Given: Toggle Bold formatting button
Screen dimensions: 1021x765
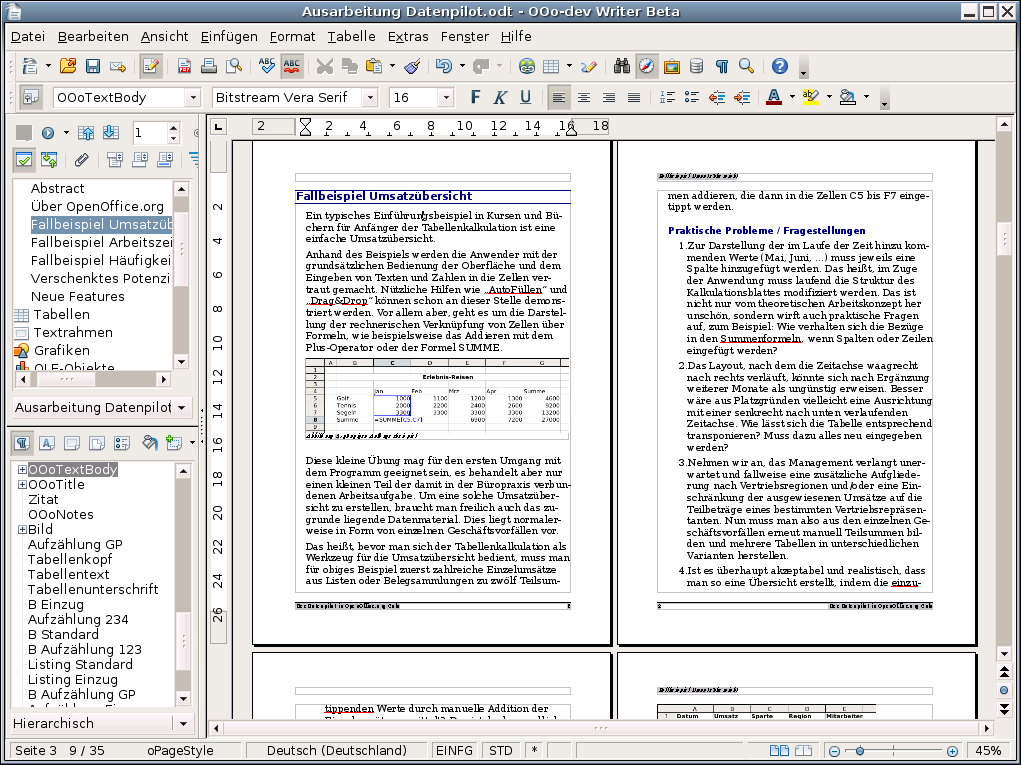Looking at the screenshot, I should pos(475,98).
